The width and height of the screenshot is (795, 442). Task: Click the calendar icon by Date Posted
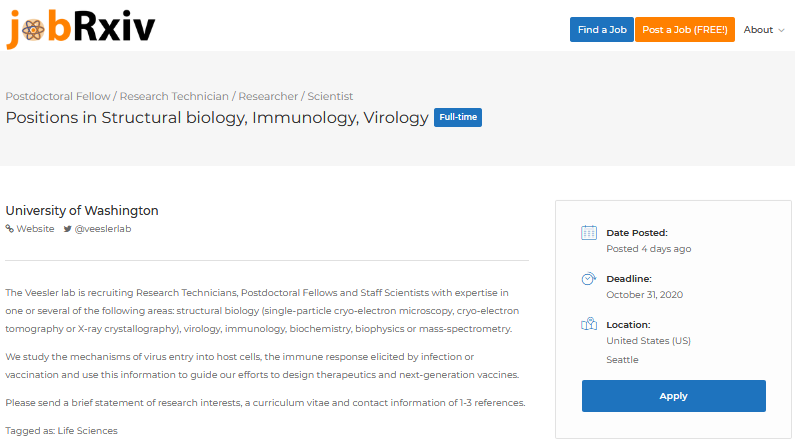pyautogui.click(x=589, y=233)
